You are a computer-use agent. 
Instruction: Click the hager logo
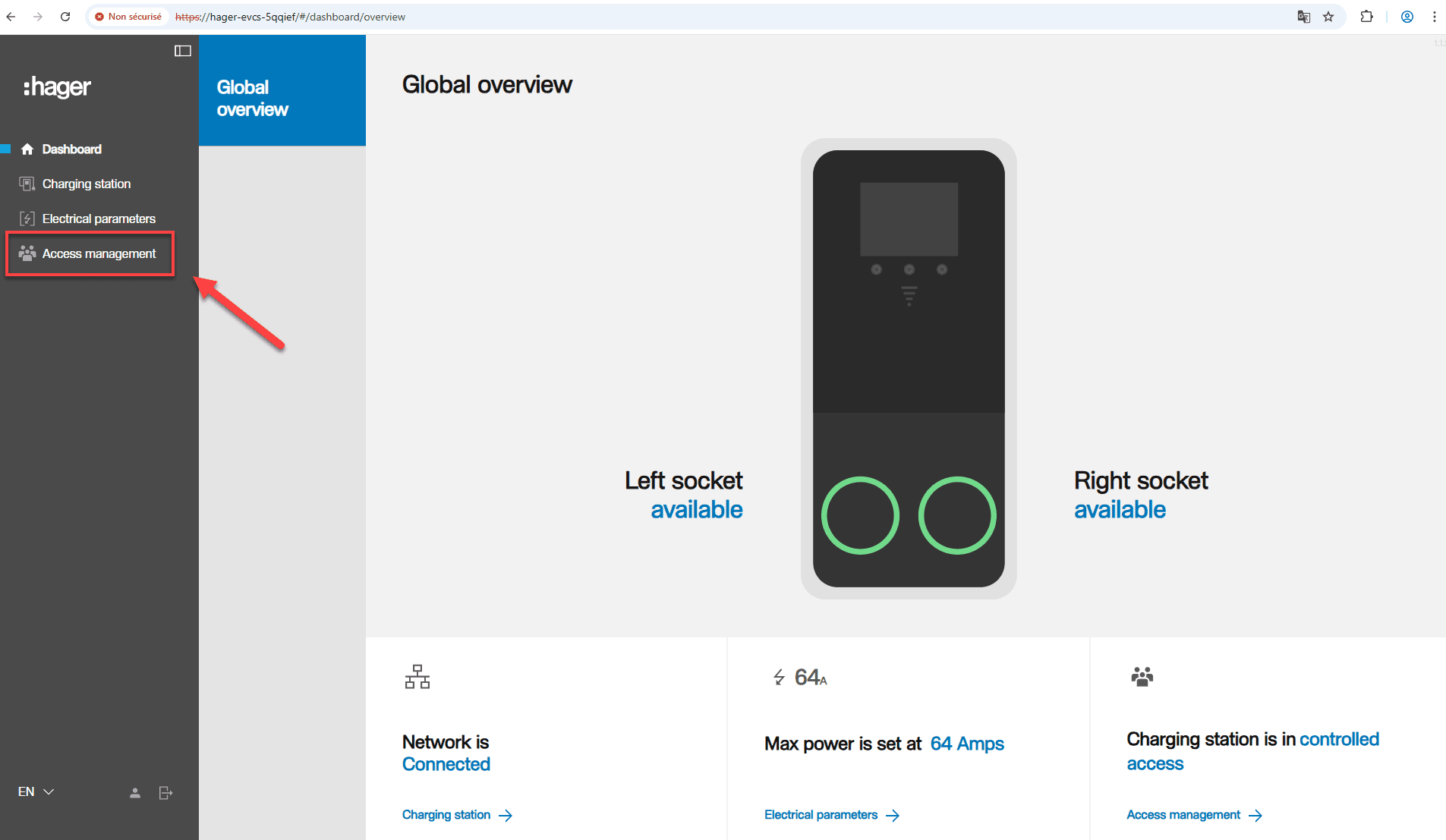[x=57, y=87]
